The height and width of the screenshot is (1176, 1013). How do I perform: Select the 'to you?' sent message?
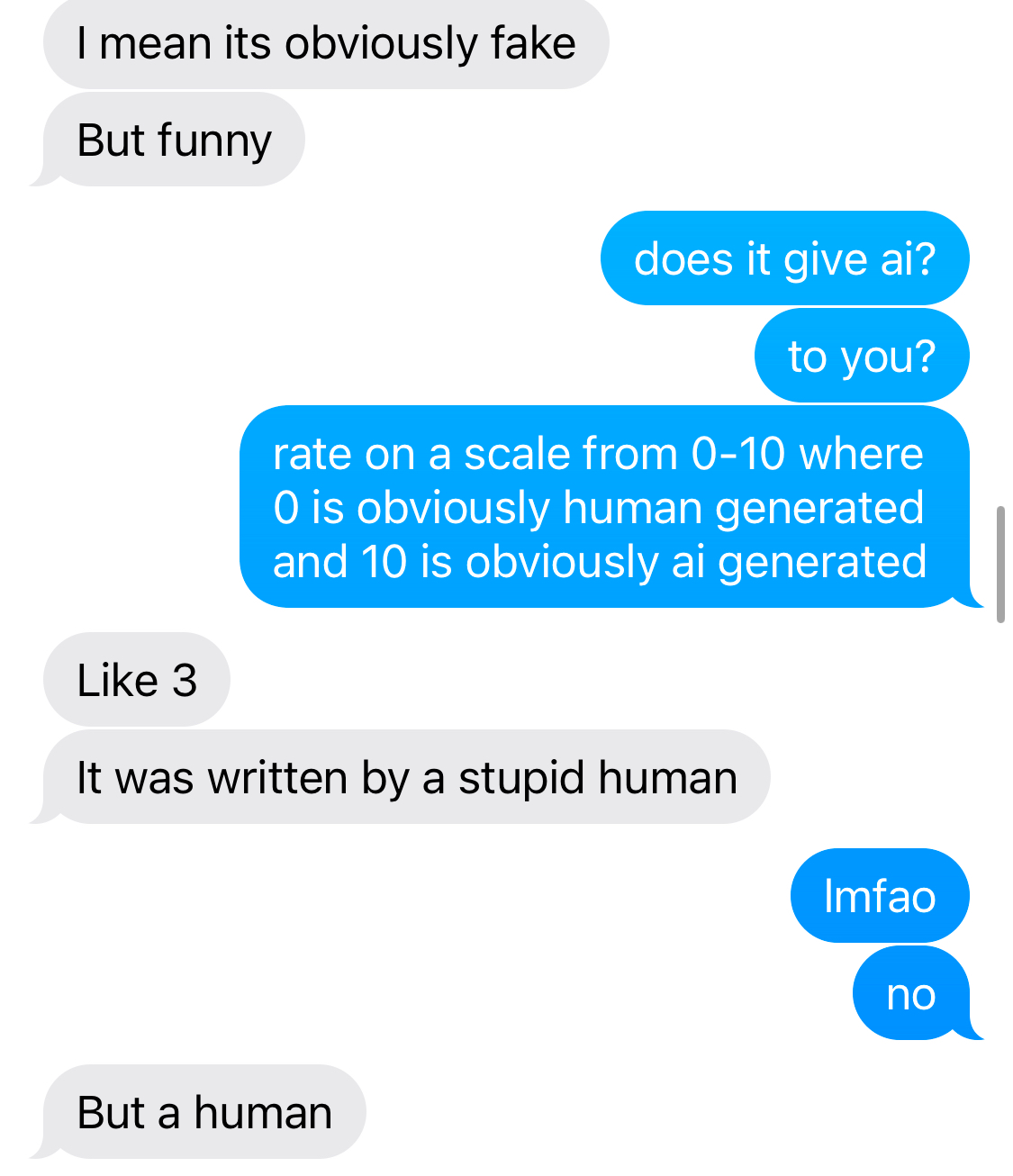[862, 356]
